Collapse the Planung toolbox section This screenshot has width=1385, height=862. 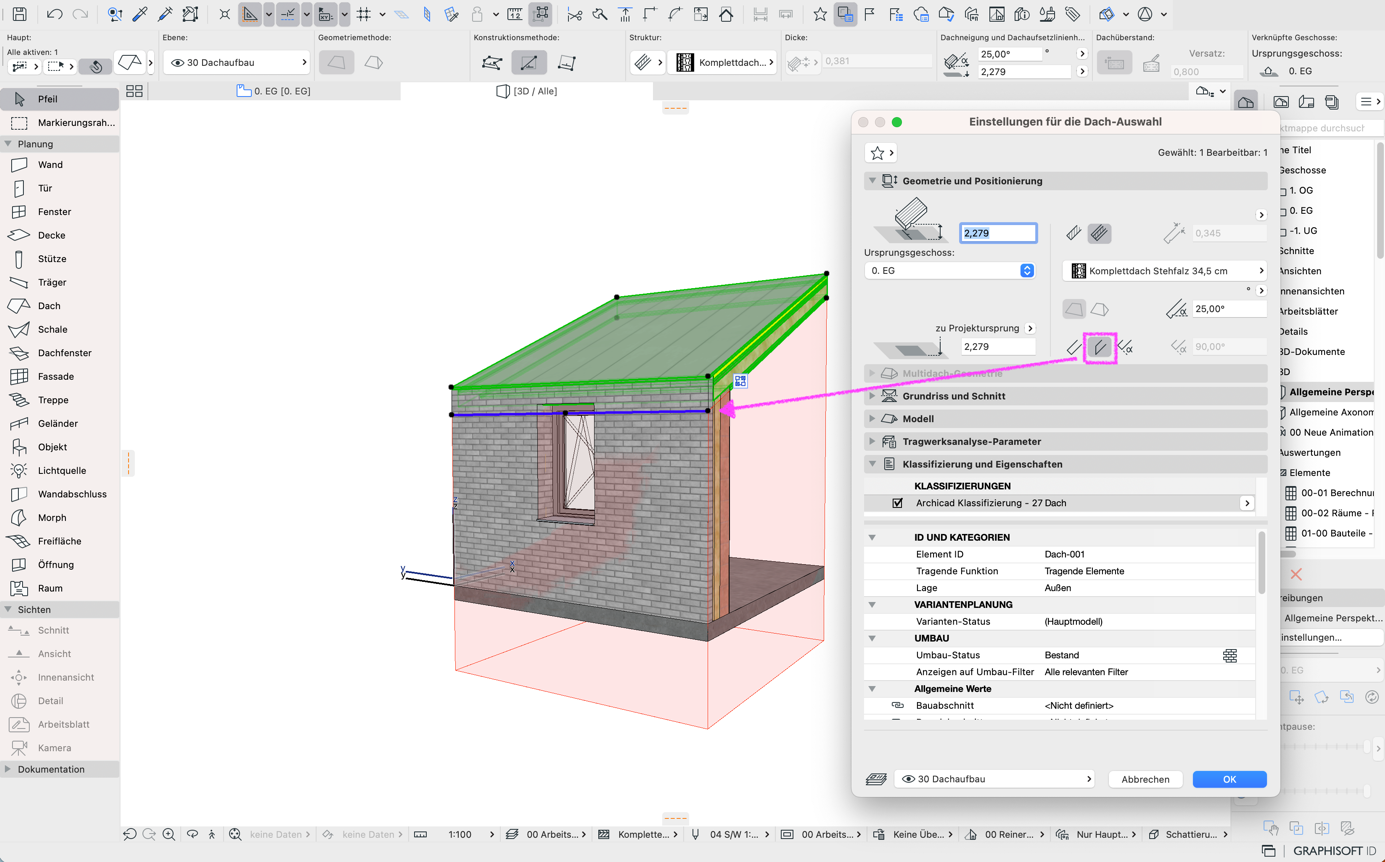(x=8, y=144)
